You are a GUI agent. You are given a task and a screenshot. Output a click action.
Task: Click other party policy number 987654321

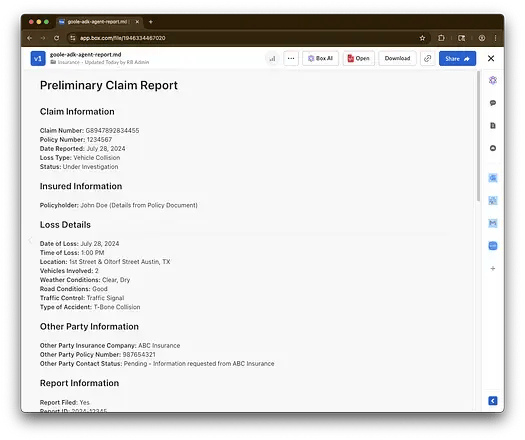click(139, 355)
